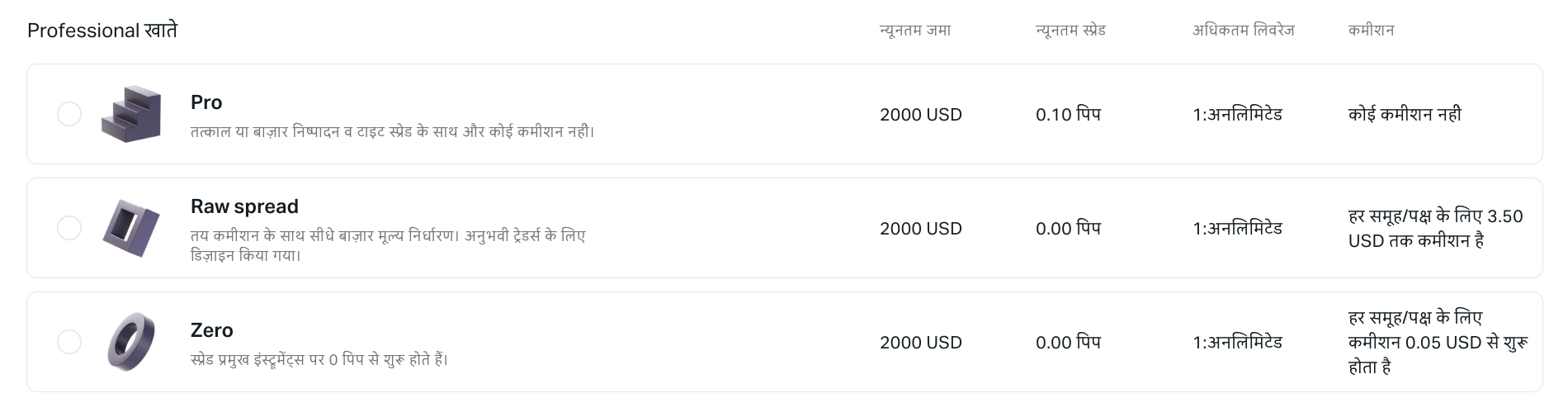Click the Zero account ring icon
1568x417 pixels.
click(x=132, y=342)
